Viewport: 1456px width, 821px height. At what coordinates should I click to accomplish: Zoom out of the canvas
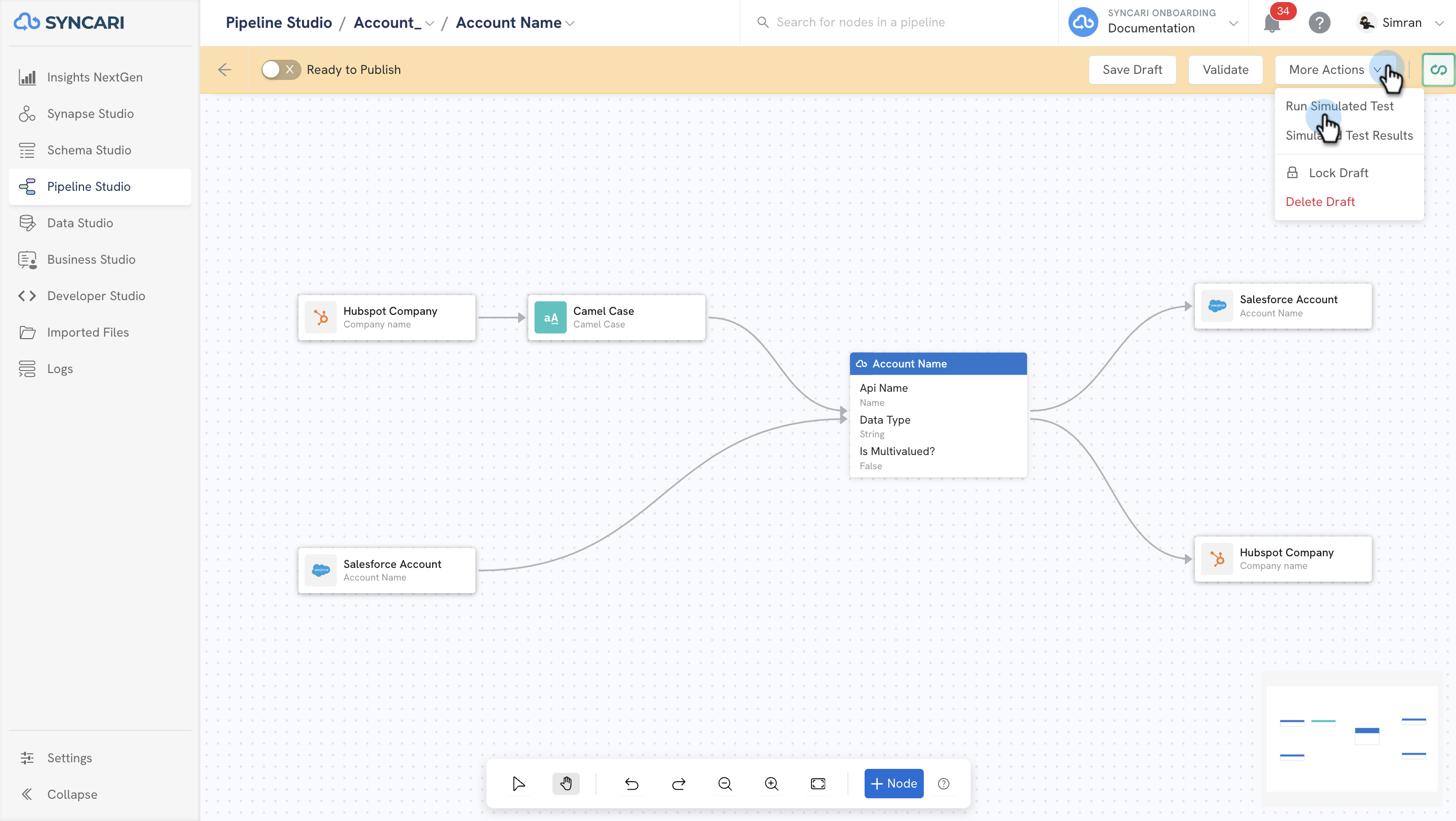pos(725,783)
